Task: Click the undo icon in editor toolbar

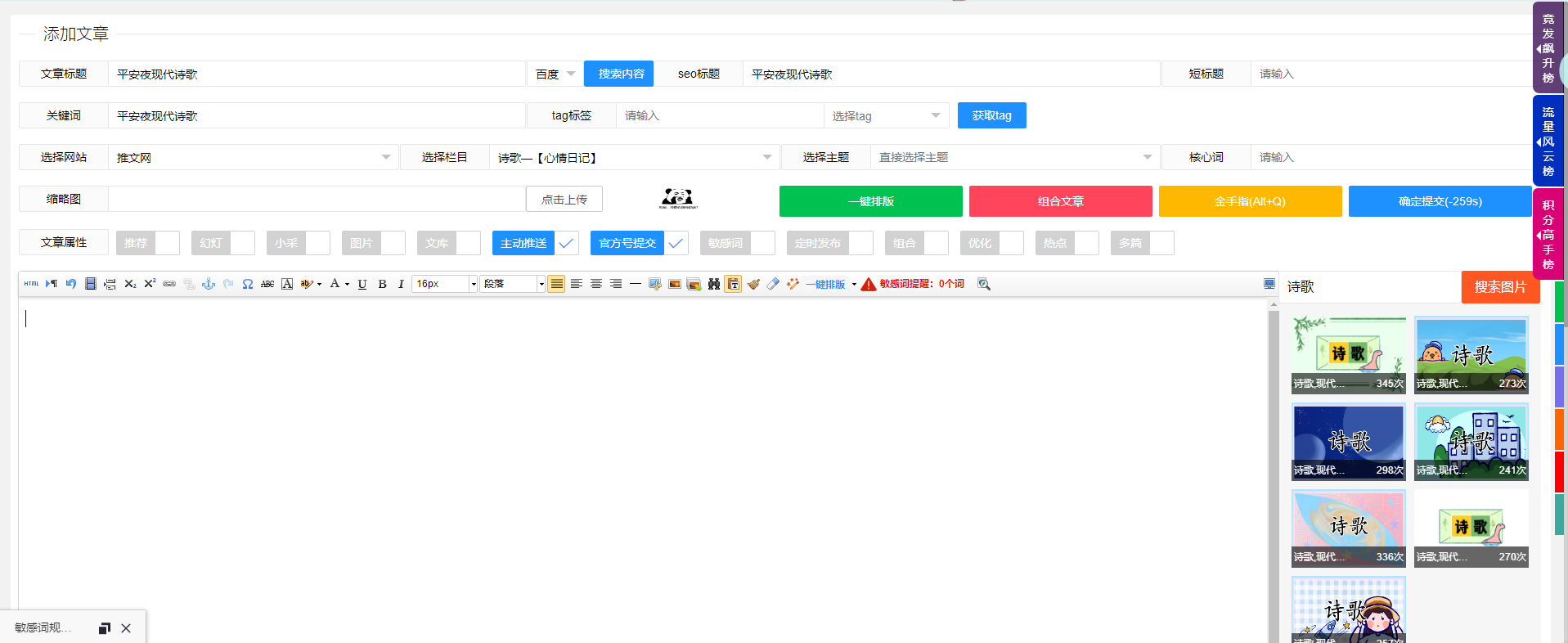Action: pyautogui.click(x=71, y=284)
